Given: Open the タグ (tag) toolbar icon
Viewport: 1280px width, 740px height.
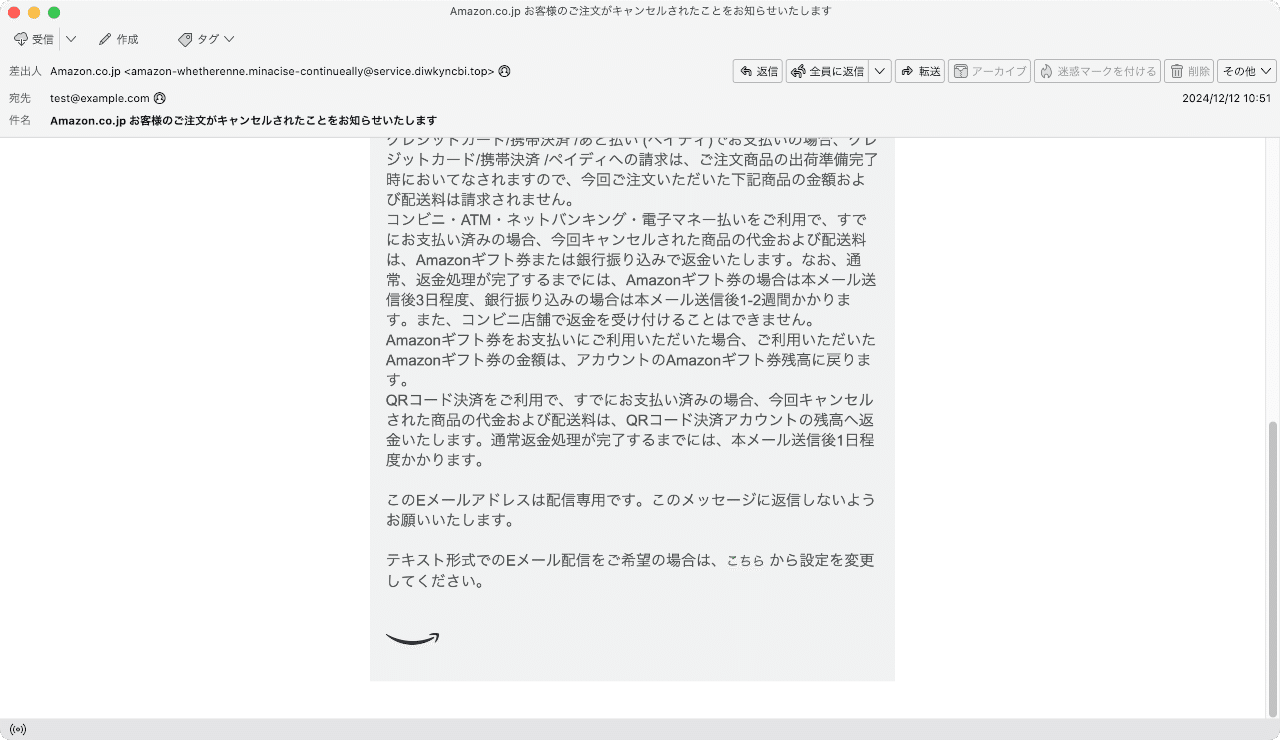Looking at the screenshot, I should click(x=198, y=39).
